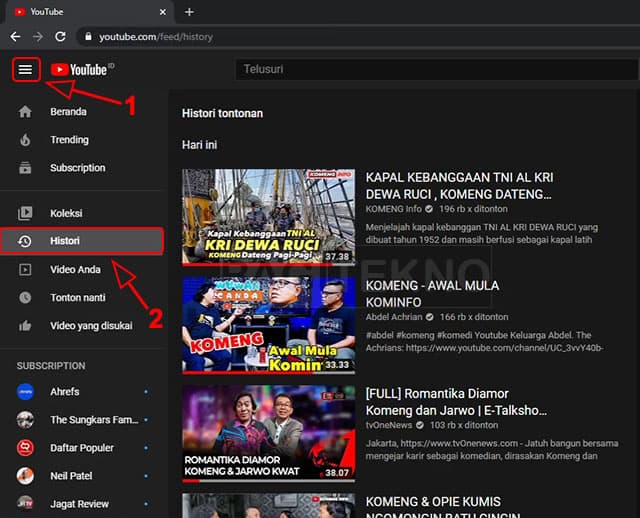Open The Sungkars Fam... subscription
The image size is (640, 518).
84,420
